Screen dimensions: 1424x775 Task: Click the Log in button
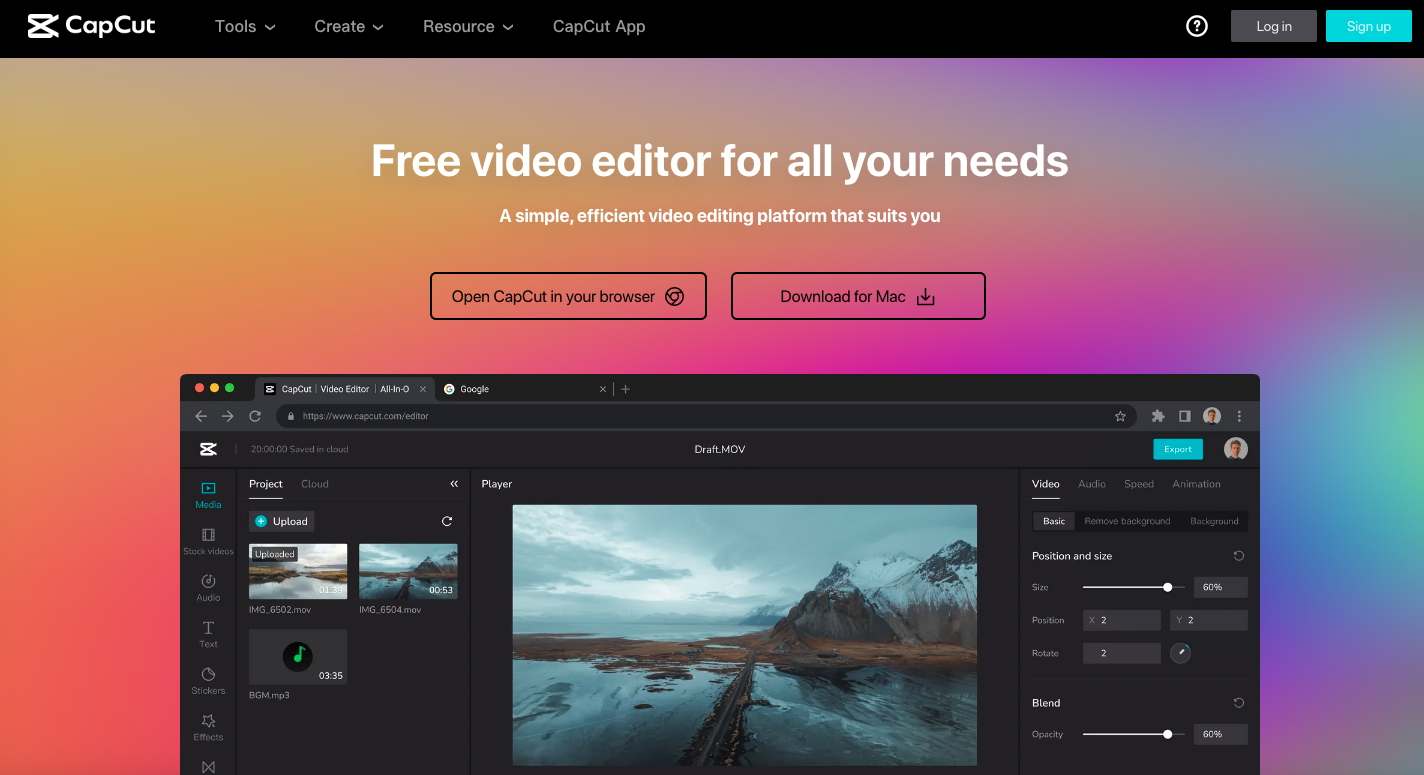[x=1274, y=26]
